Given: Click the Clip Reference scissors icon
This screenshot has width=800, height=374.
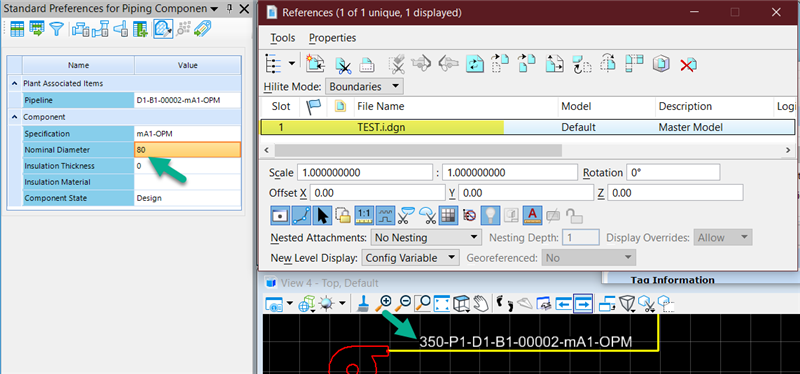Looking at the screenshot, I should (x=343, y=64).
